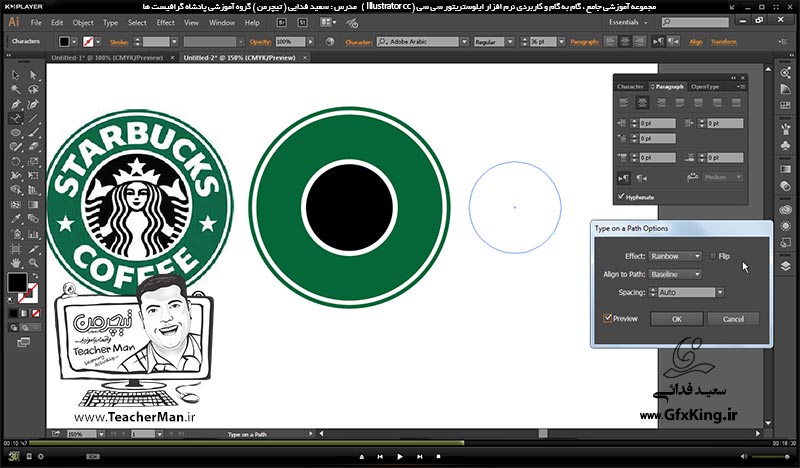Image resolution: width=800 pixels, height=468 pixels.
Task: Open the Layers panel icon in right dock
Action: [x=786, y=266]
